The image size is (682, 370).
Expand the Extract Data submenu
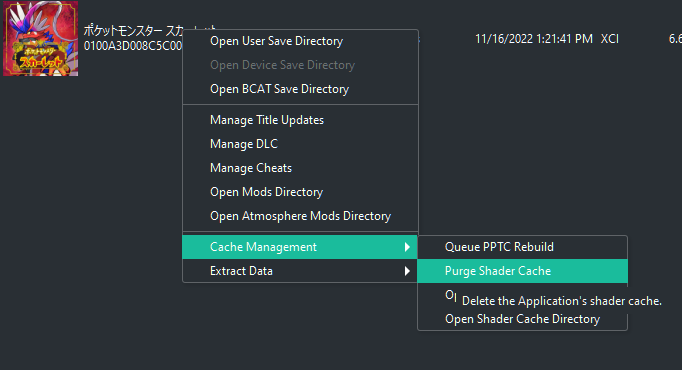pos(300,271)
